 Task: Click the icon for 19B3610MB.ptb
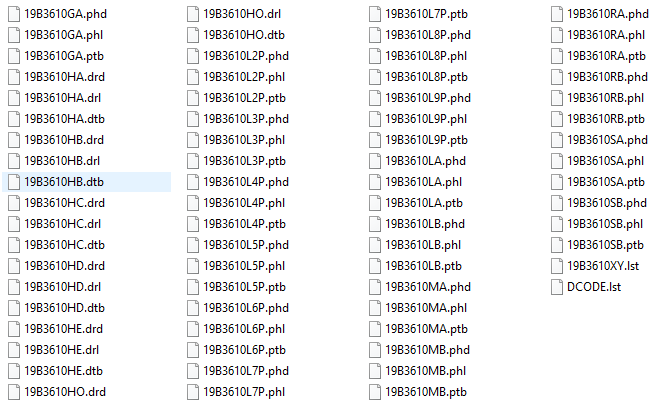point(375,392)
